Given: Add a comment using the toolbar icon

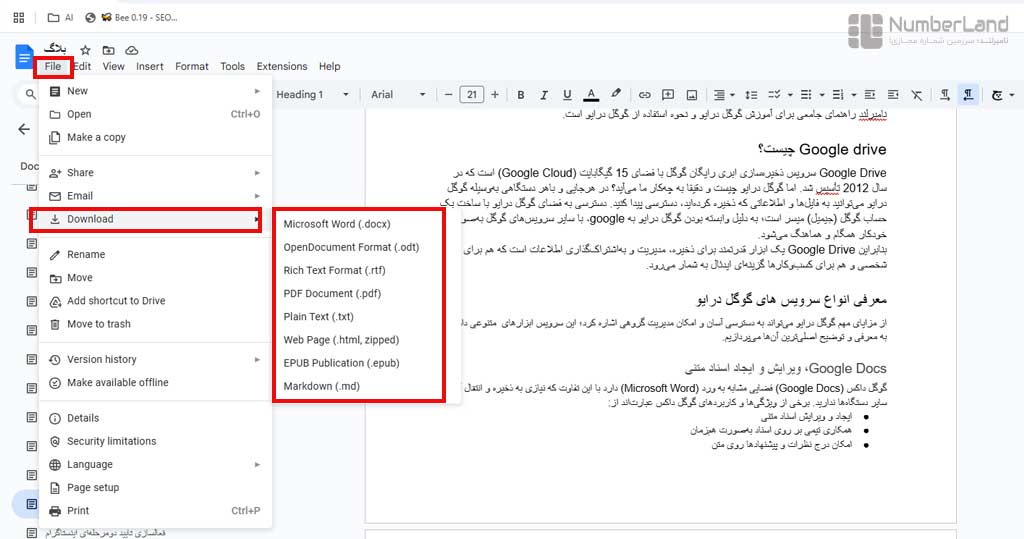Looking at the screenshot, I should click(668, 95).
